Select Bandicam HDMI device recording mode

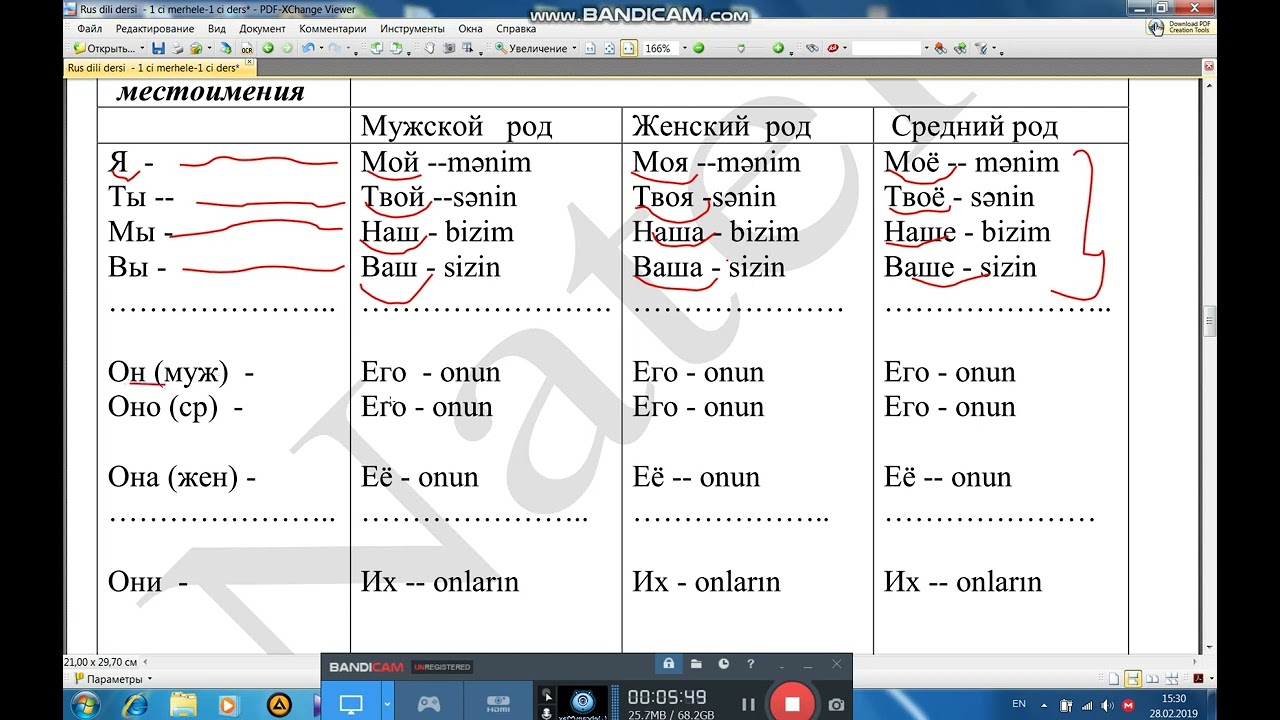(498, 704)
